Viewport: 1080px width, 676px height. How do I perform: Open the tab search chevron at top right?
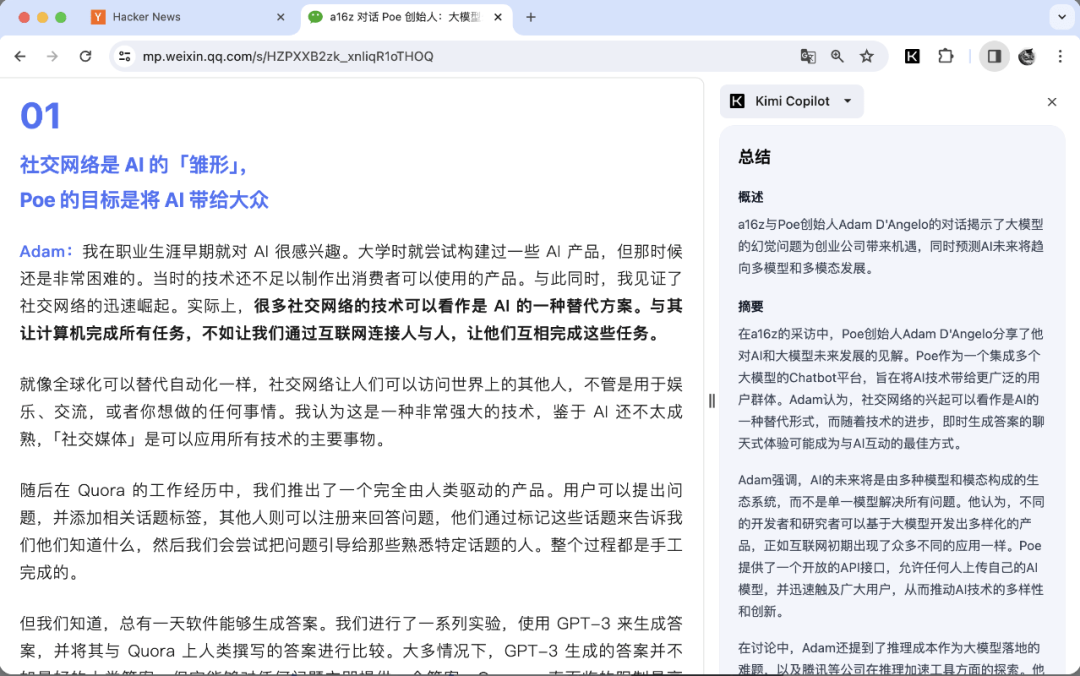[x=1062, y=17]
